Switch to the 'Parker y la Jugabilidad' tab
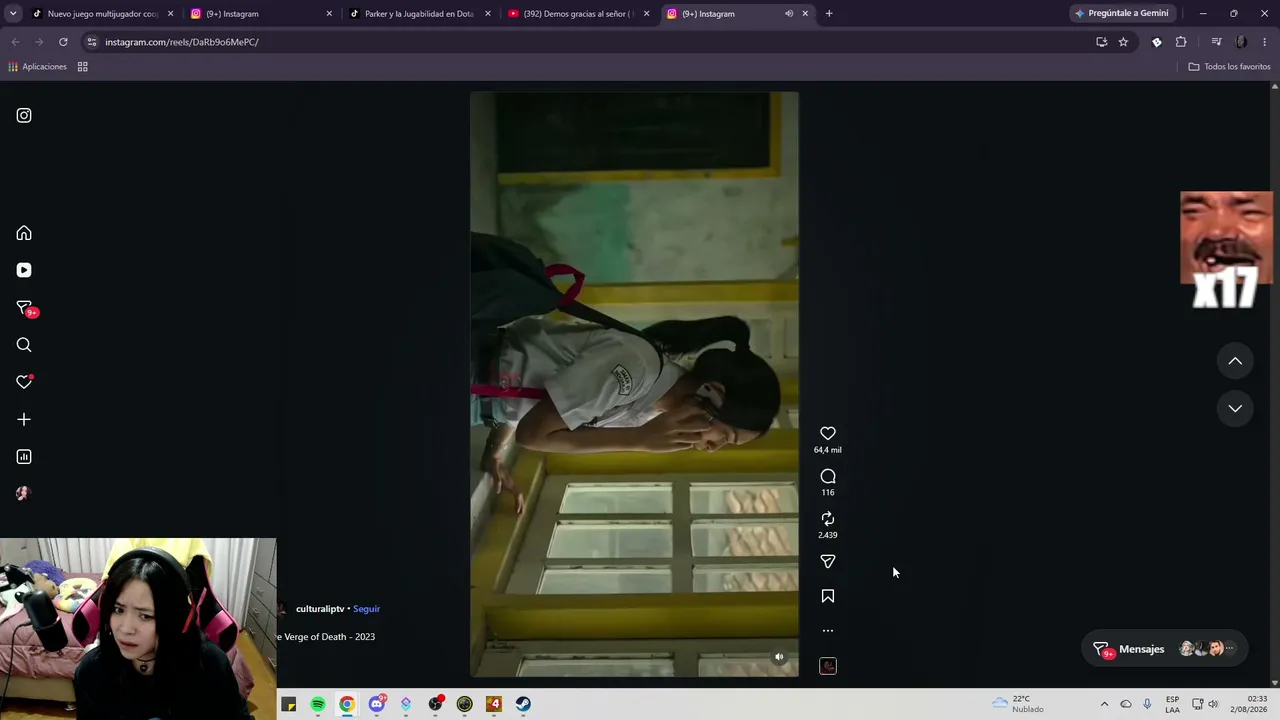 click(420, 14)
